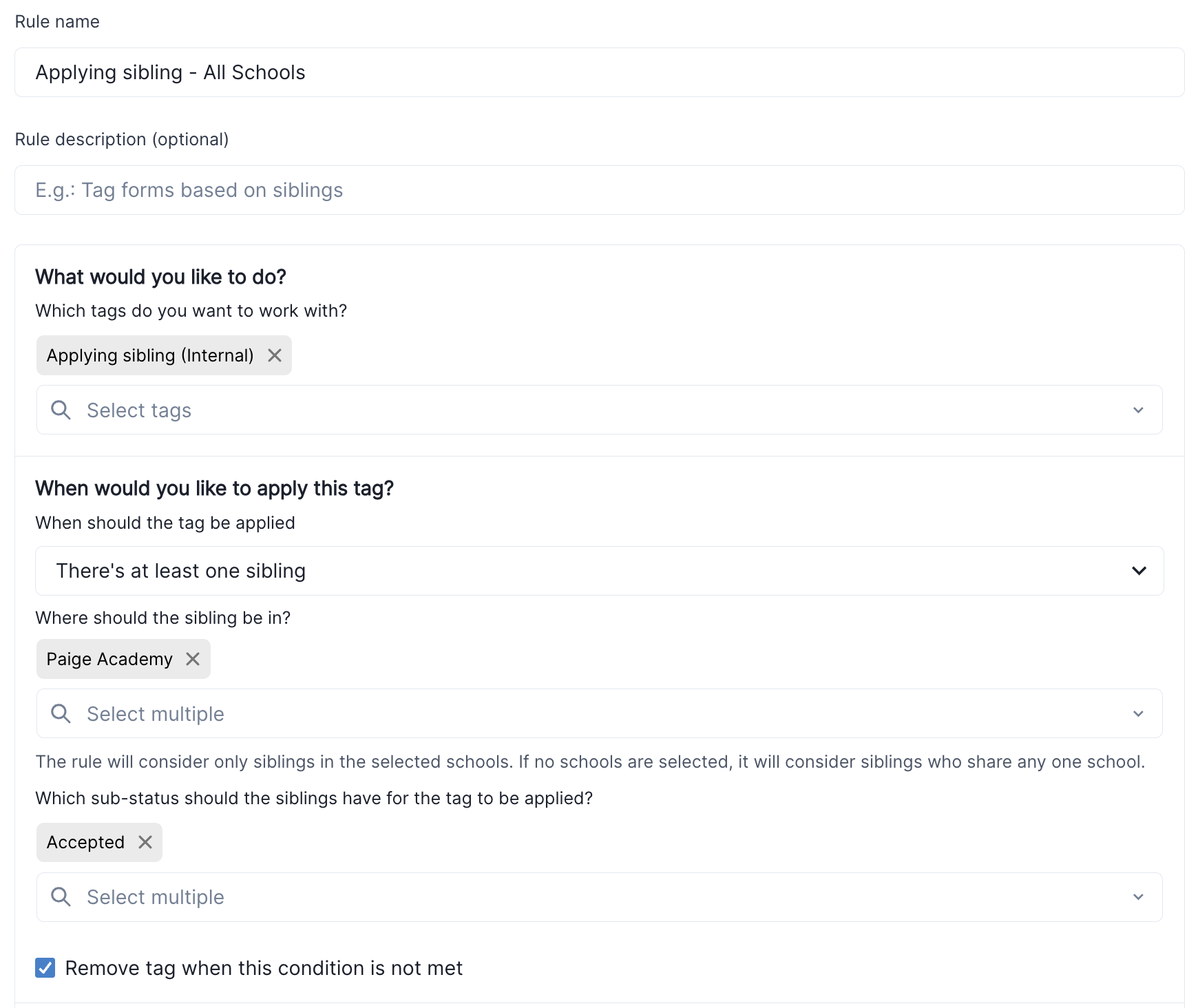Click inside the Rule name field

275,72
